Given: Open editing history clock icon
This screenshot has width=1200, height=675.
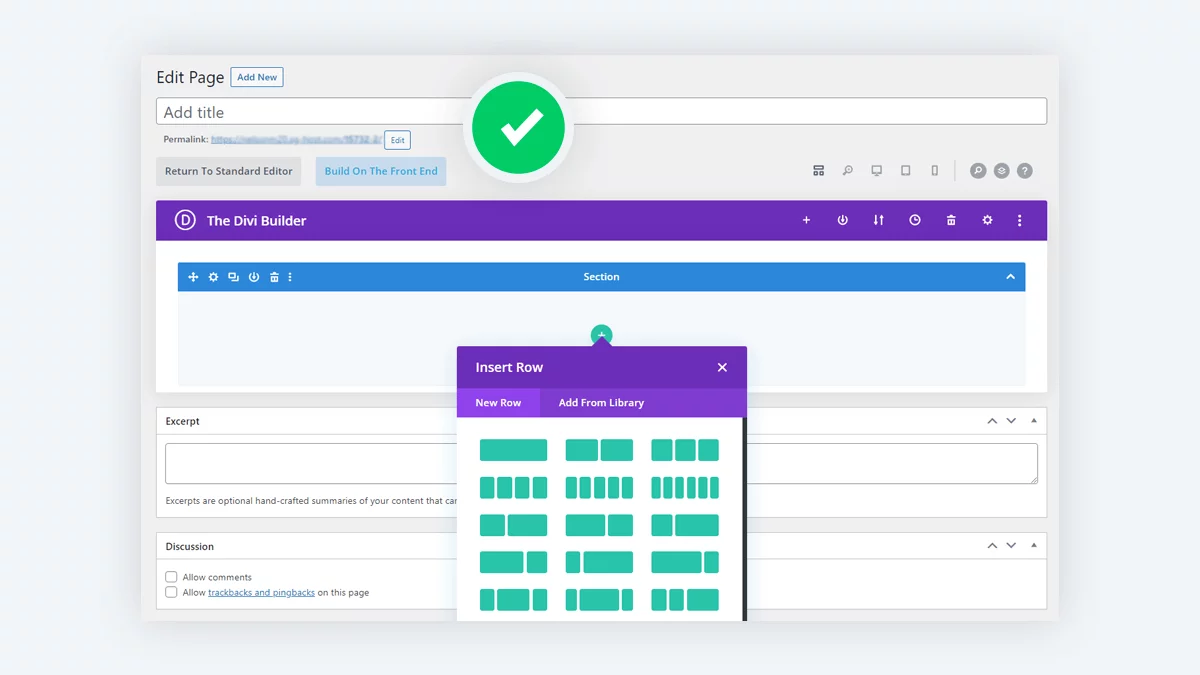Looking at the screenshot, I should 914,220.
